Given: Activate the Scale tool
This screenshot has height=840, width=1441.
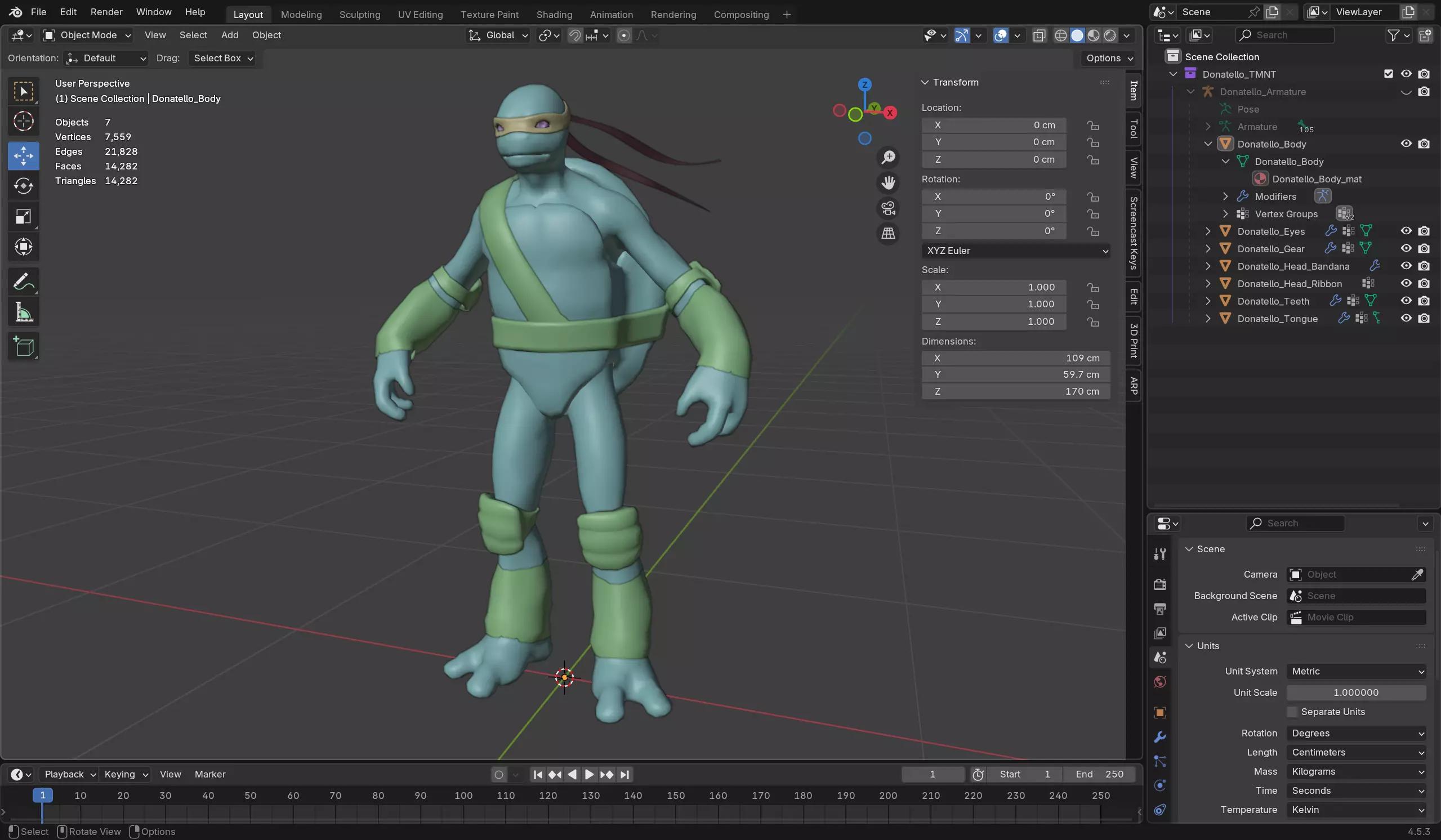Looking at the screenshot, I should [x=24, y=216].
